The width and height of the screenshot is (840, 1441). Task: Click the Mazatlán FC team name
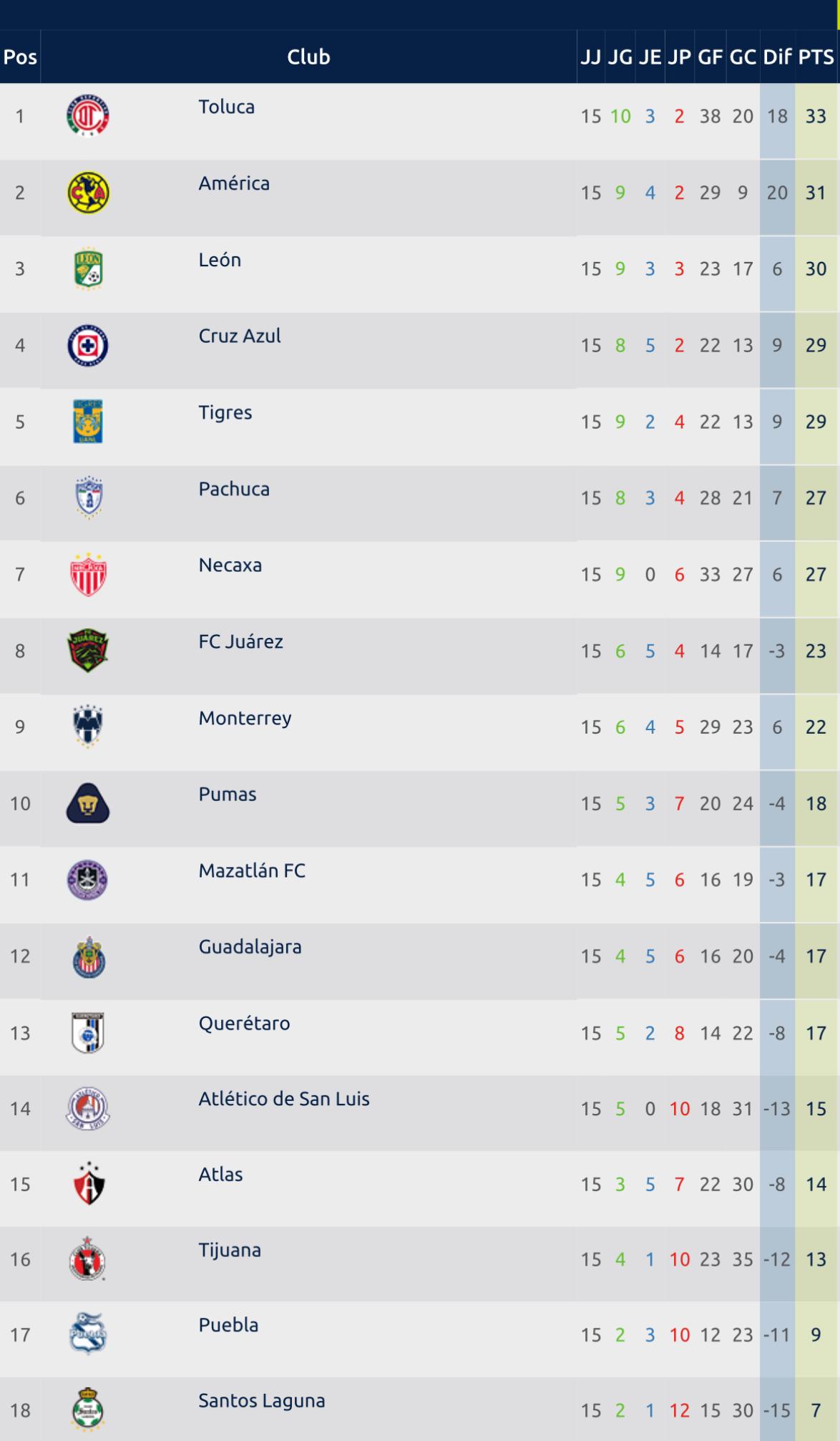click(x=252, y=870)
